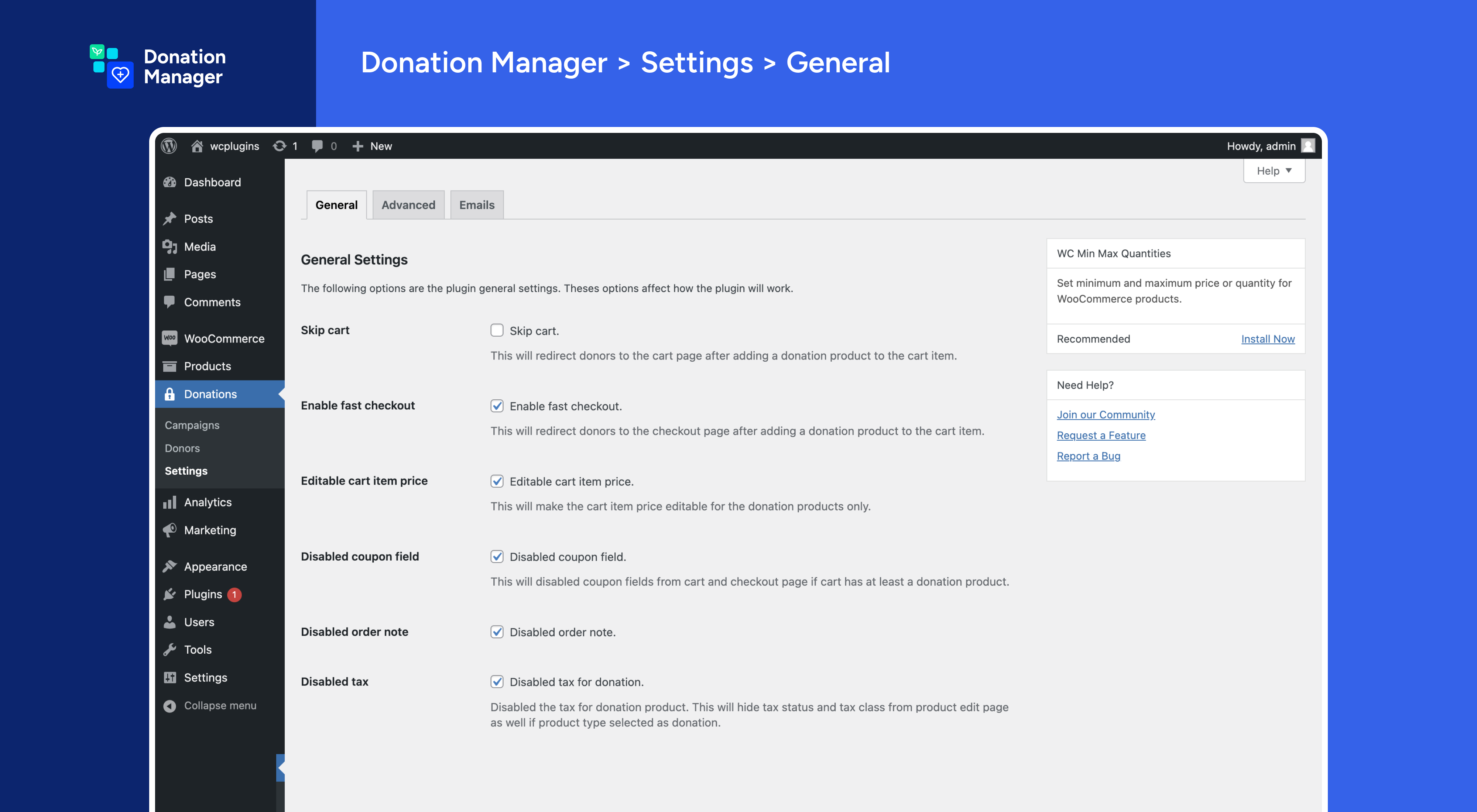
Task: Open the comments bubble in admin bar
Action: [x=317, y=145]
